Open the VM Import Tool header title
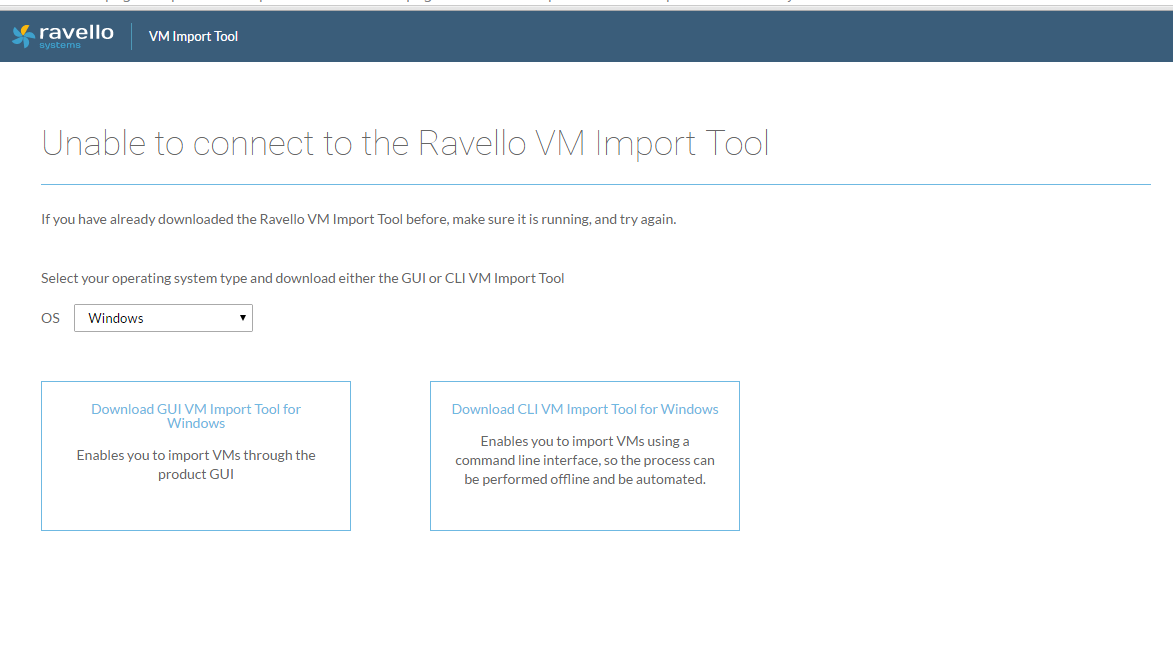1173x669 pixels. coord(193,36)
